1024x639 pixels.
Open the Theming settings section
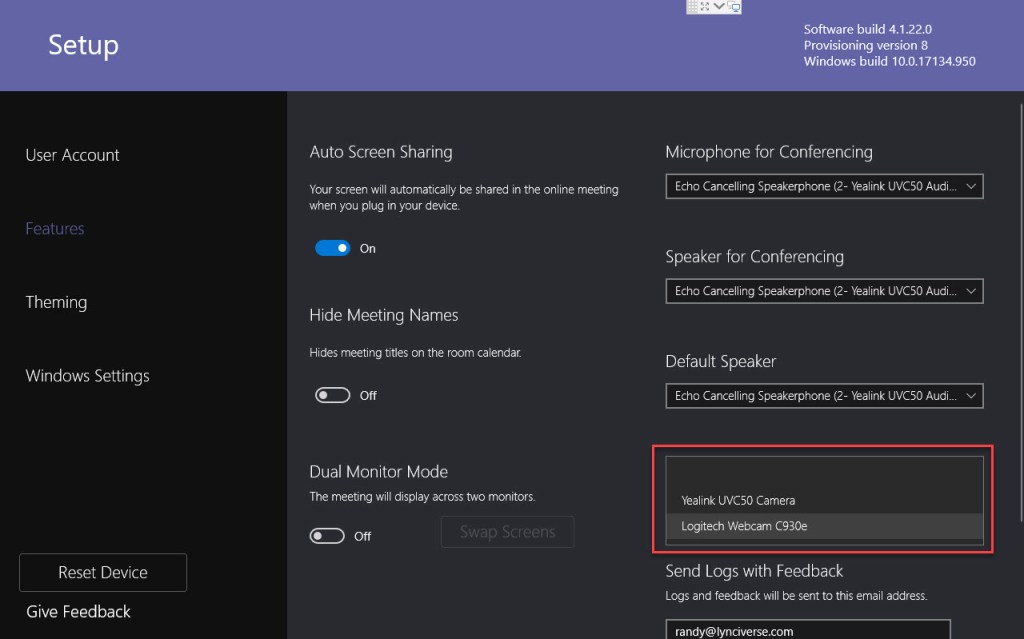coord(55,302)
